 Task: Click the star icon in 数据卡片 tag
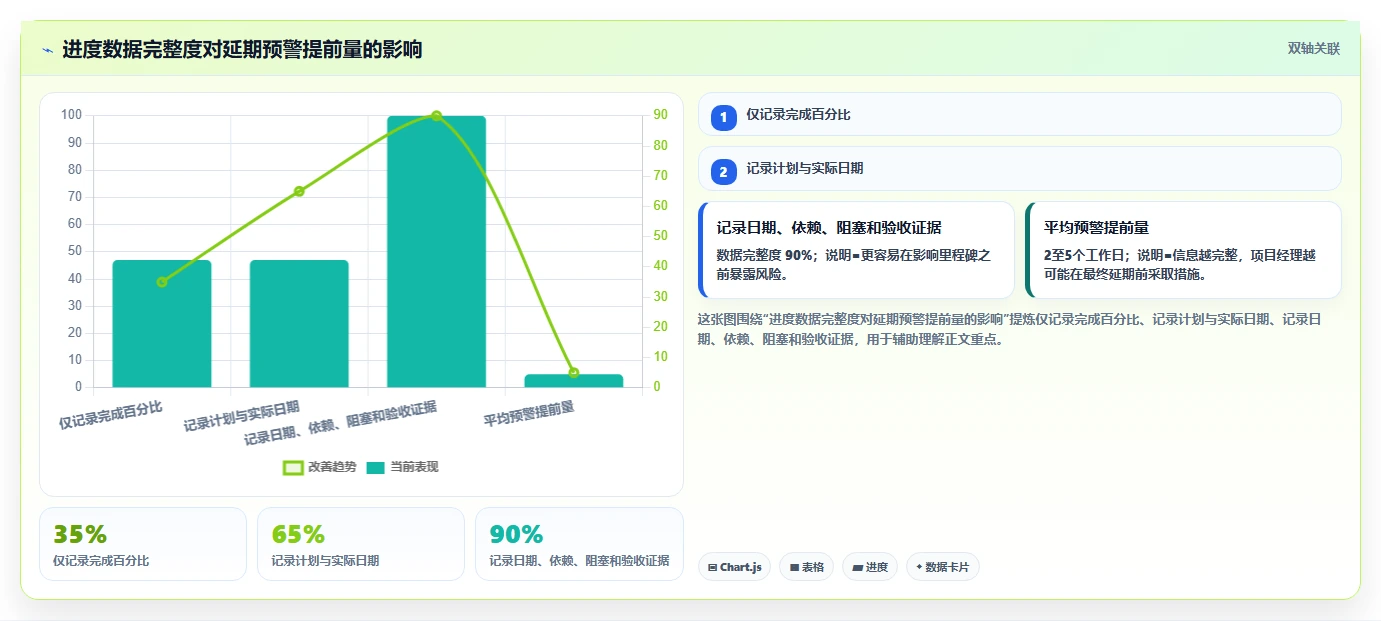click(919, 567)
